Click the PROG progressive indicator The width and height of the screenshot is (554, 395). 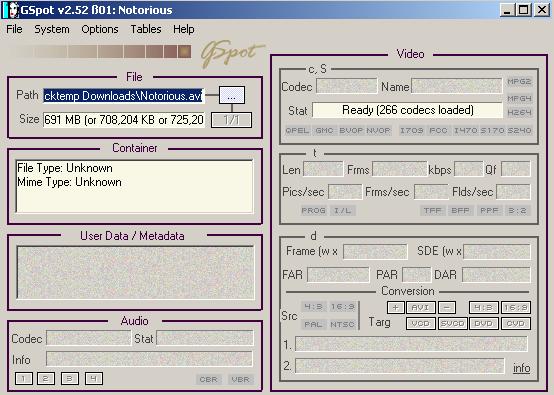(313, 211)
